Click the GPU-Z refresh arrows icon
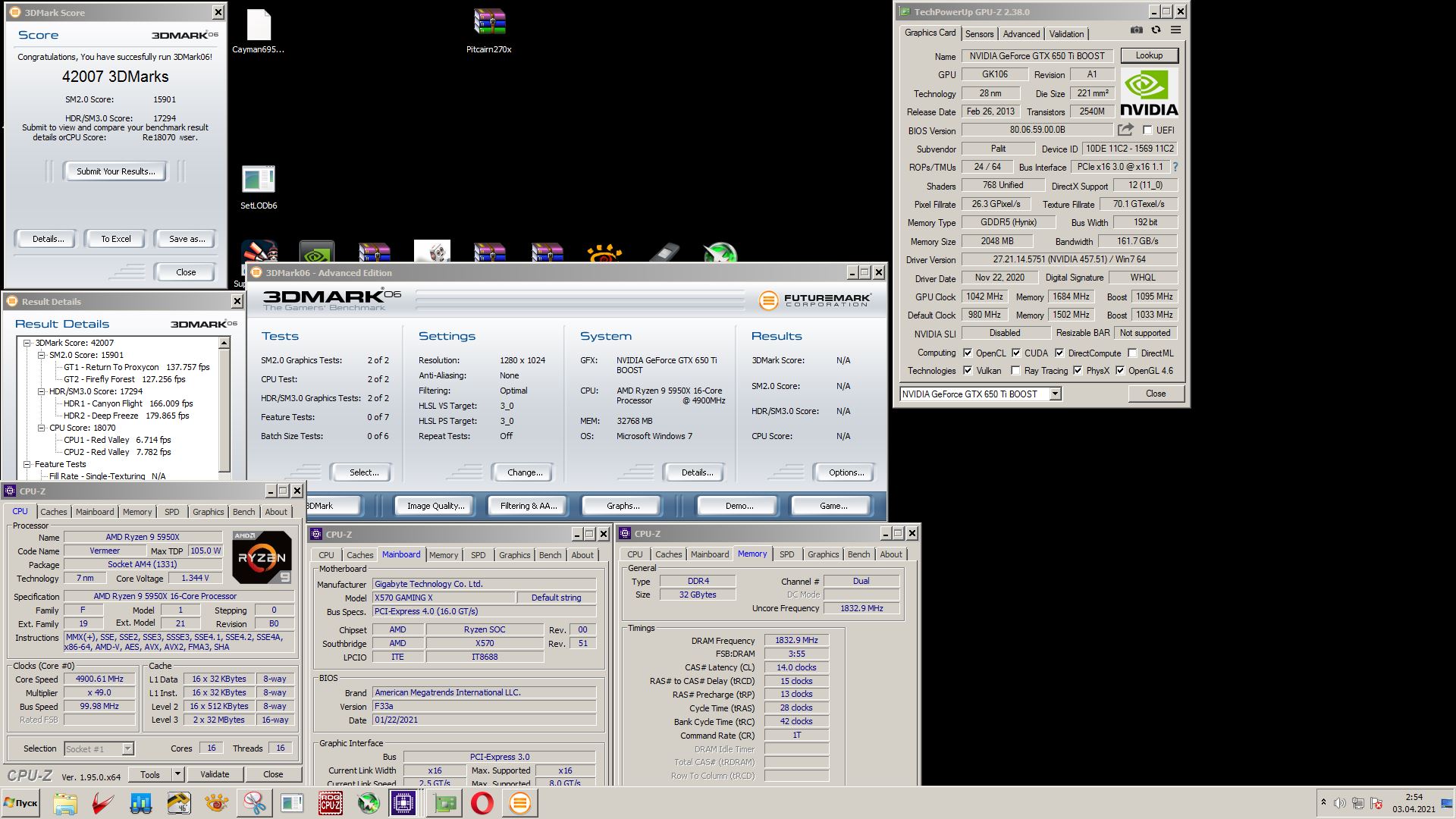Viewport: 1456px width, 819px height. tap(1156, 30)
